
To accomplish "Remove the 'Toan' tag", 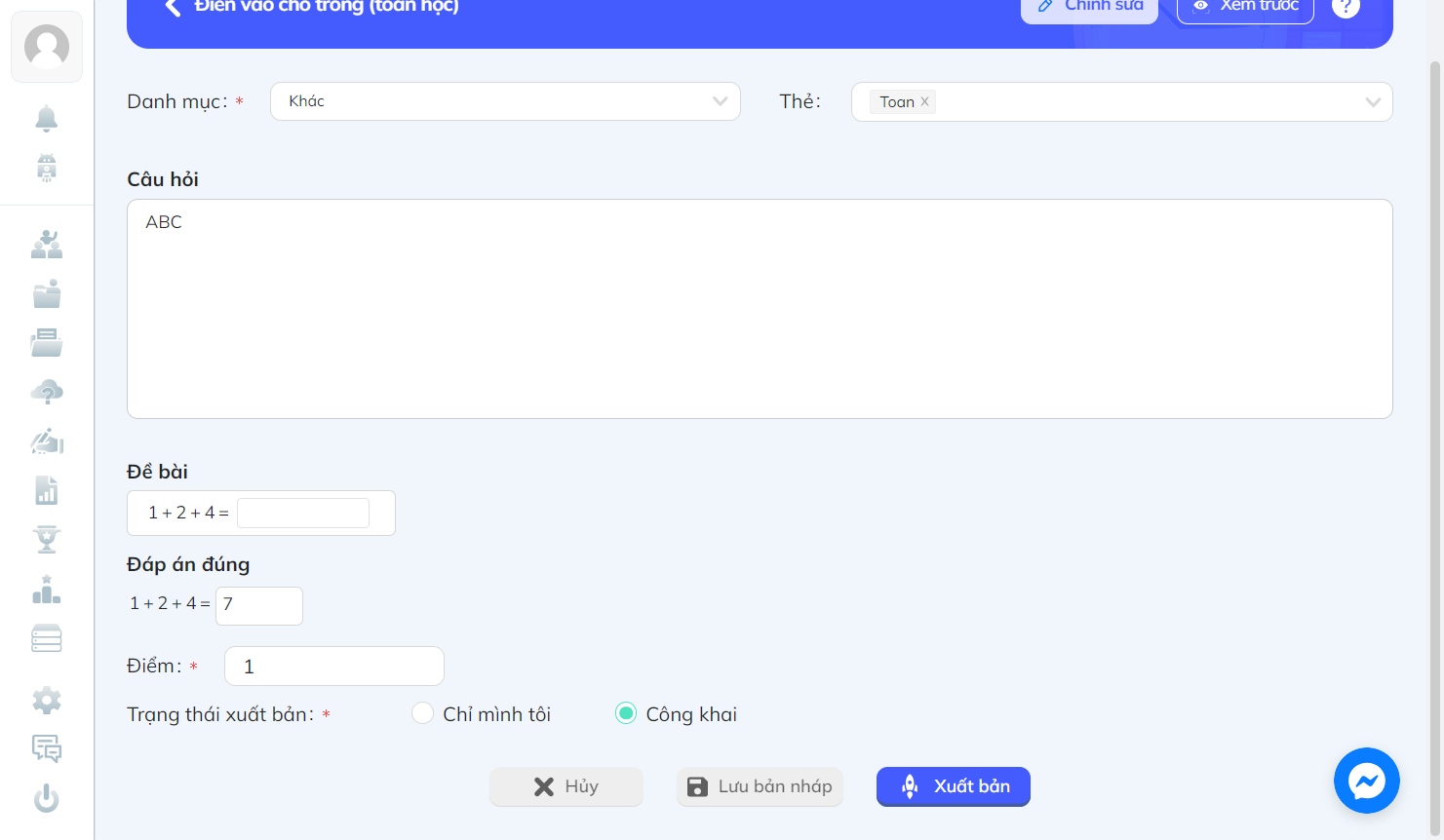I will (925, 101).
